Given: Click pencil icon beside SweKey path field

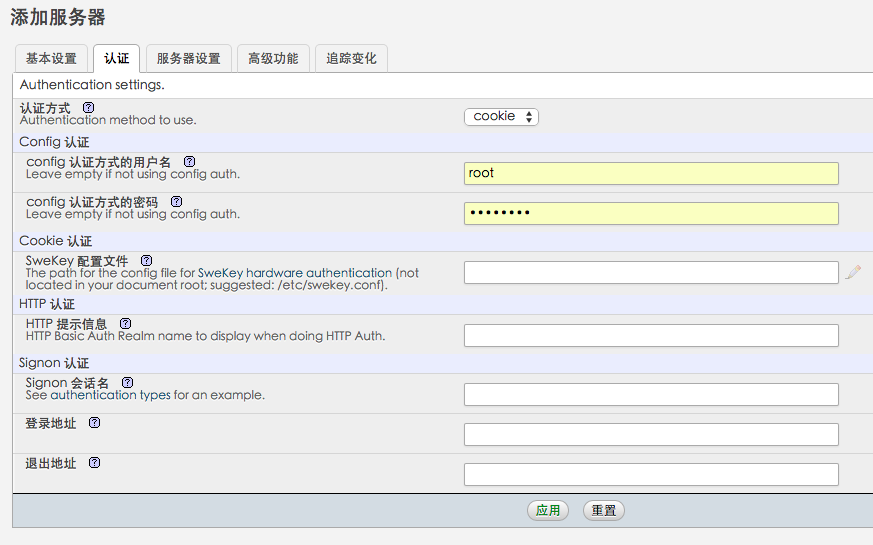Looking at the screenshot, I should click(x=852, y=272).
